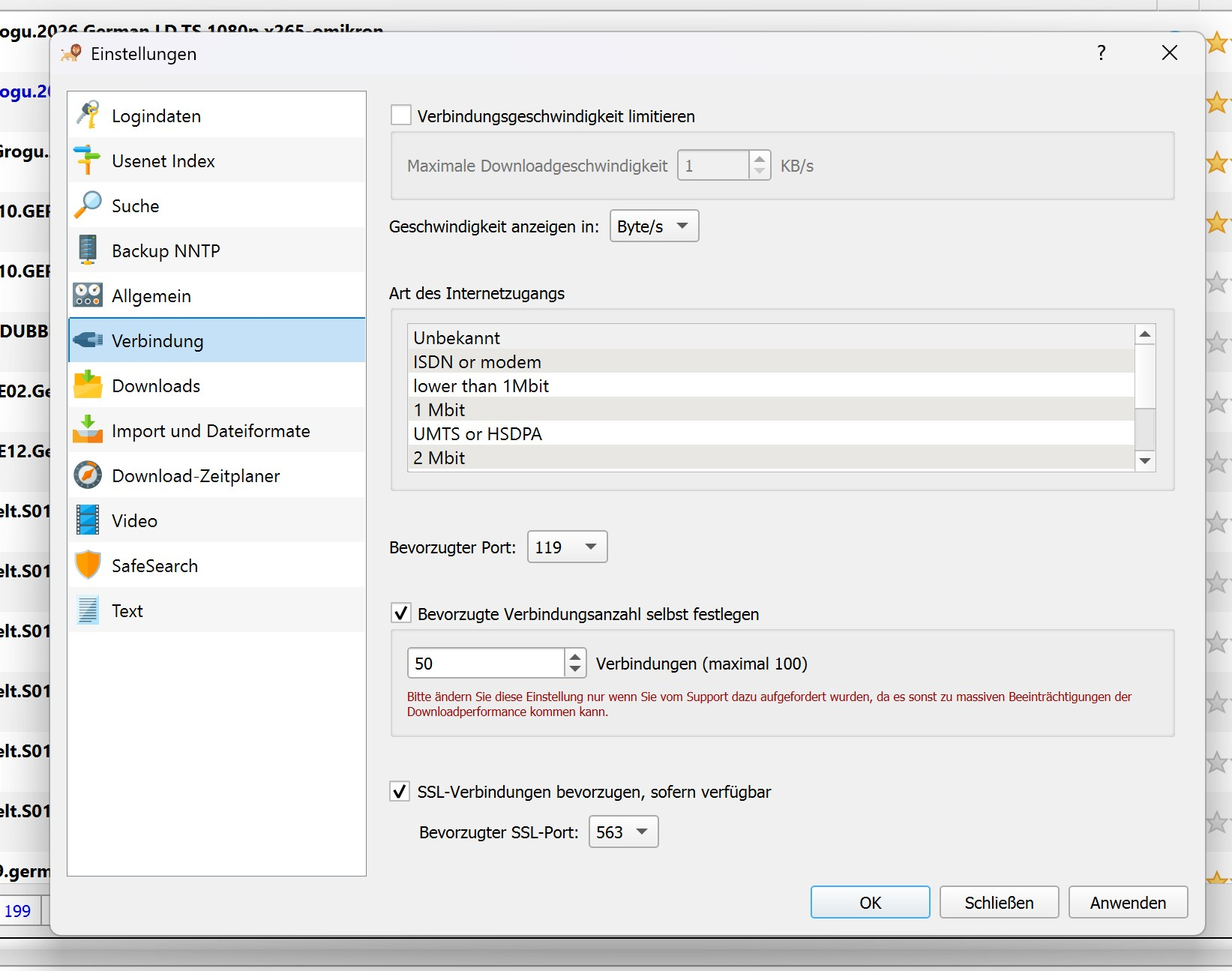Image resolution: width=1232 pixels, height=971 pixels.
Task: Click the Schließen button
Action: coord(1000,902)
